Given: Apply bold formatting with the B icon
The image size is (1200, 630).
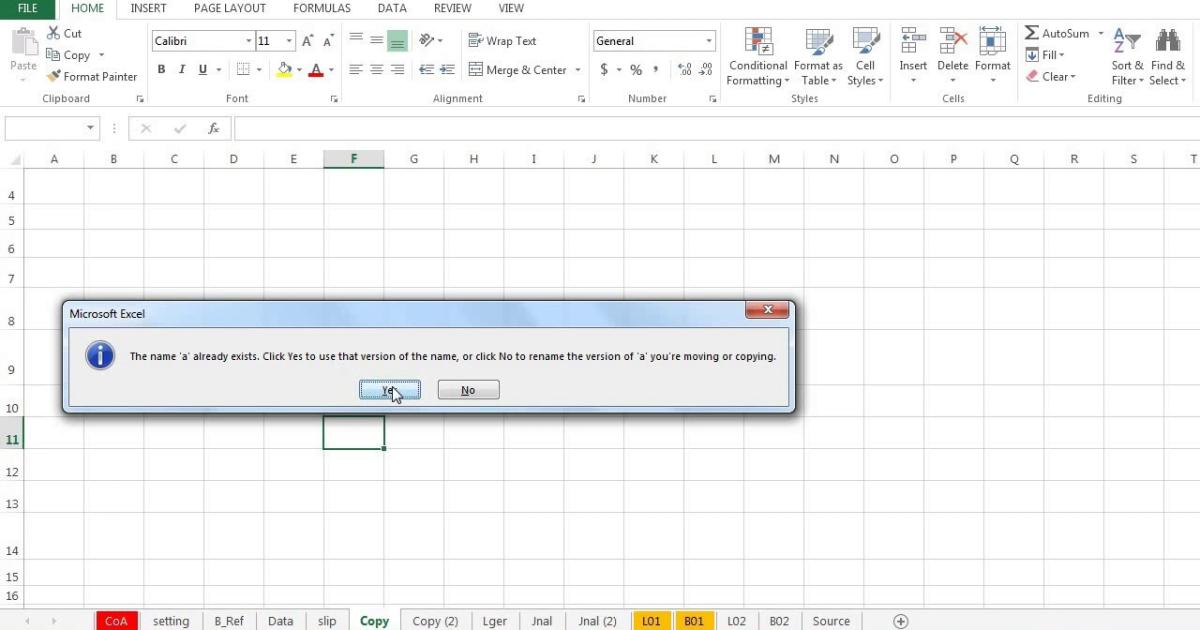Looking at the screenshot, I should 161,69.
